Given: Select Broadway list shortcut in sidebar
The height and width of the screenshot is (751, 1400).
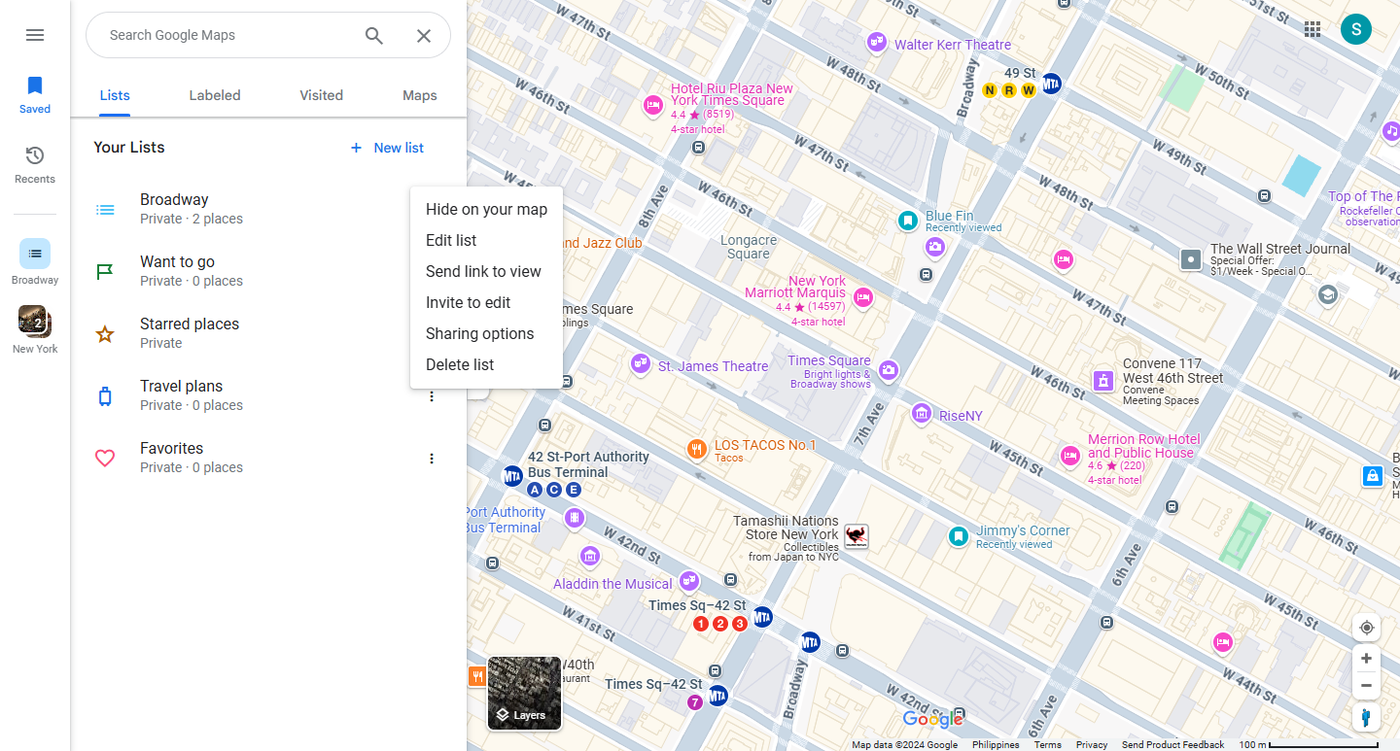Looking at the screenshot, I should click(35, 262).
